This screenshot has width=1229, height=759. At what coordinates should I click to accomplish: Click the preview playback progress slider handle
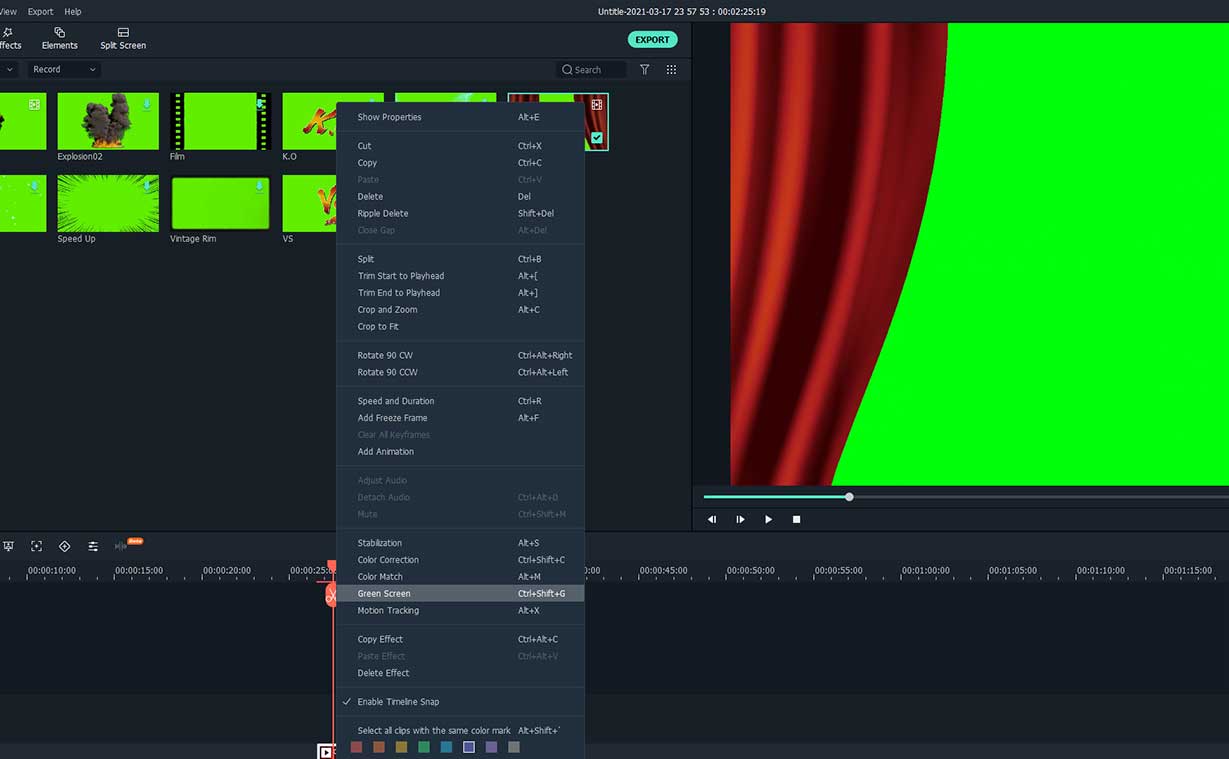pos(849,497)
